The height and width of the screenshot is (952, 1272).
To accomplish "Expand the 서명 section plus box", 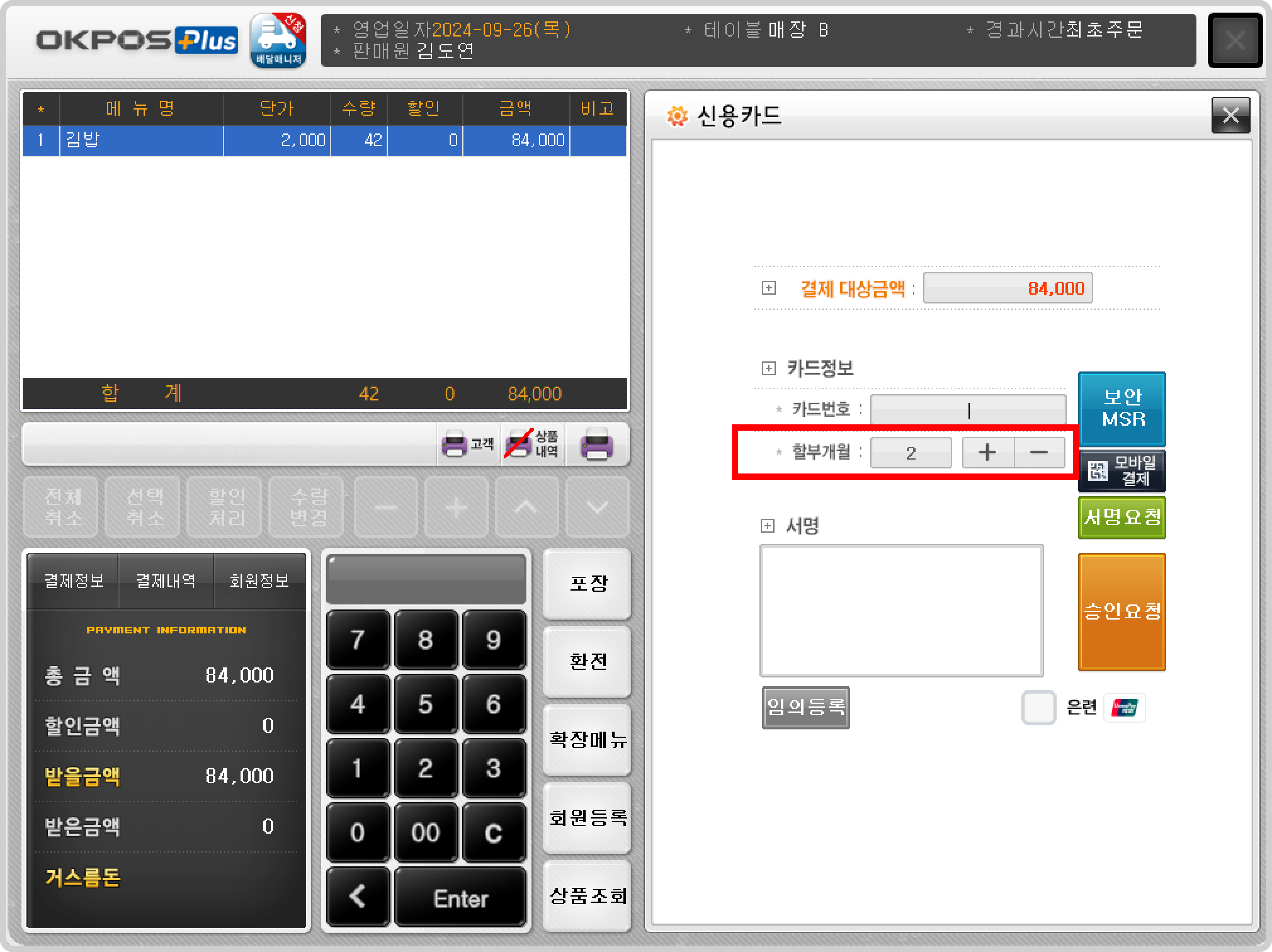I will point(767,526).
